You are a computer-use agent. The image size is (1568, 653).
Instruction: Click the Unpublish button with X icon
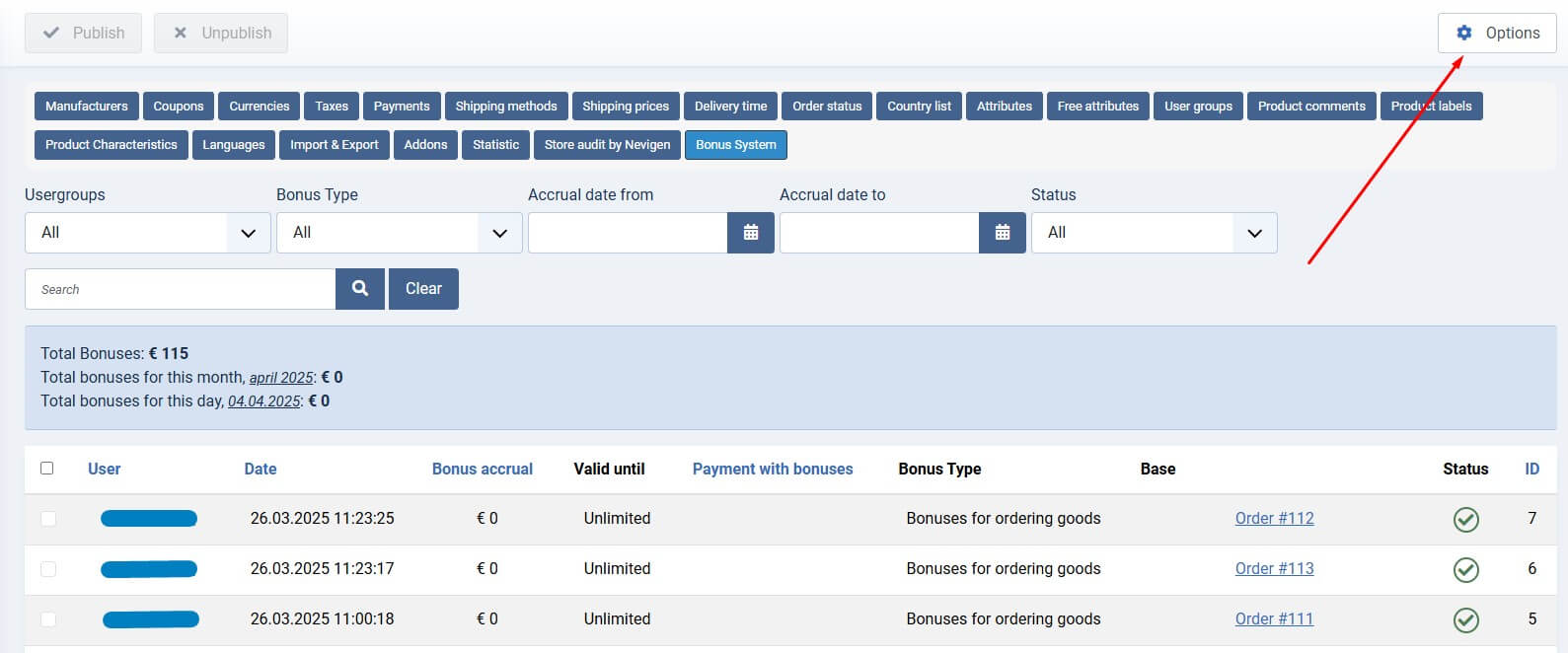[x=221, y=33]
